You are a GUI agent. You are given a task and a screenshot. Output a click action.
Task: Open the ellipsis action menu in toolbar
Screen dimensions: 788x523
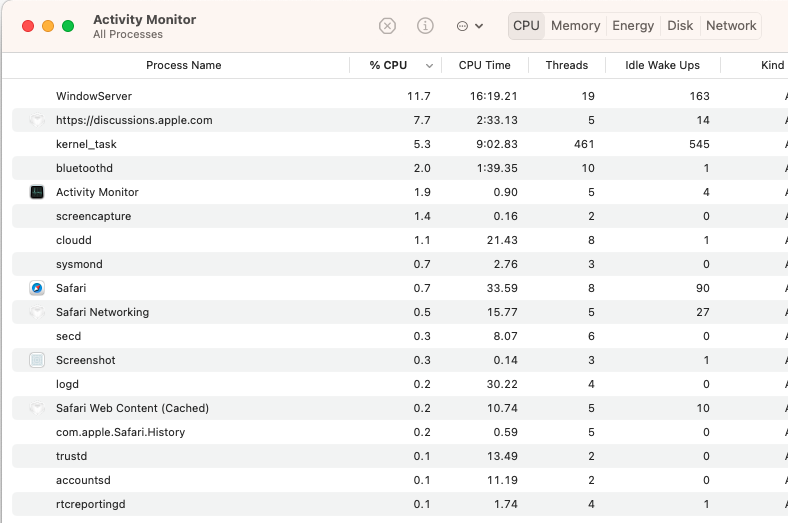tap(469, 26)
